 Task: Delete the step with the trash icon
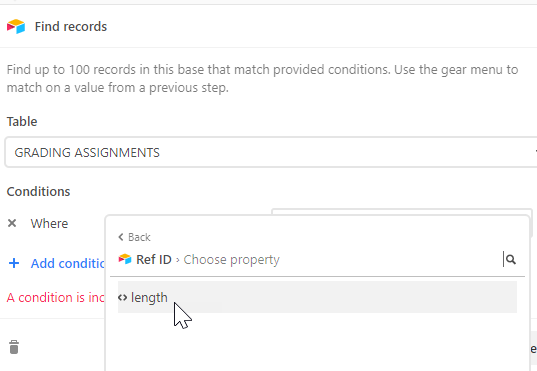click(14, 347)
